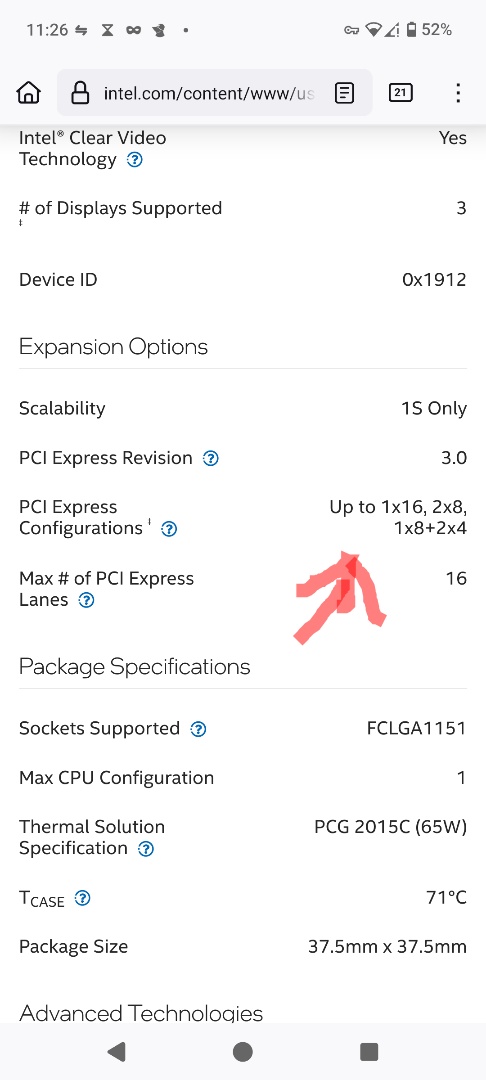The image size is (486, 1080).
Task: Show help for Thermal Solution Specification
Action: [x=146, y=849]
